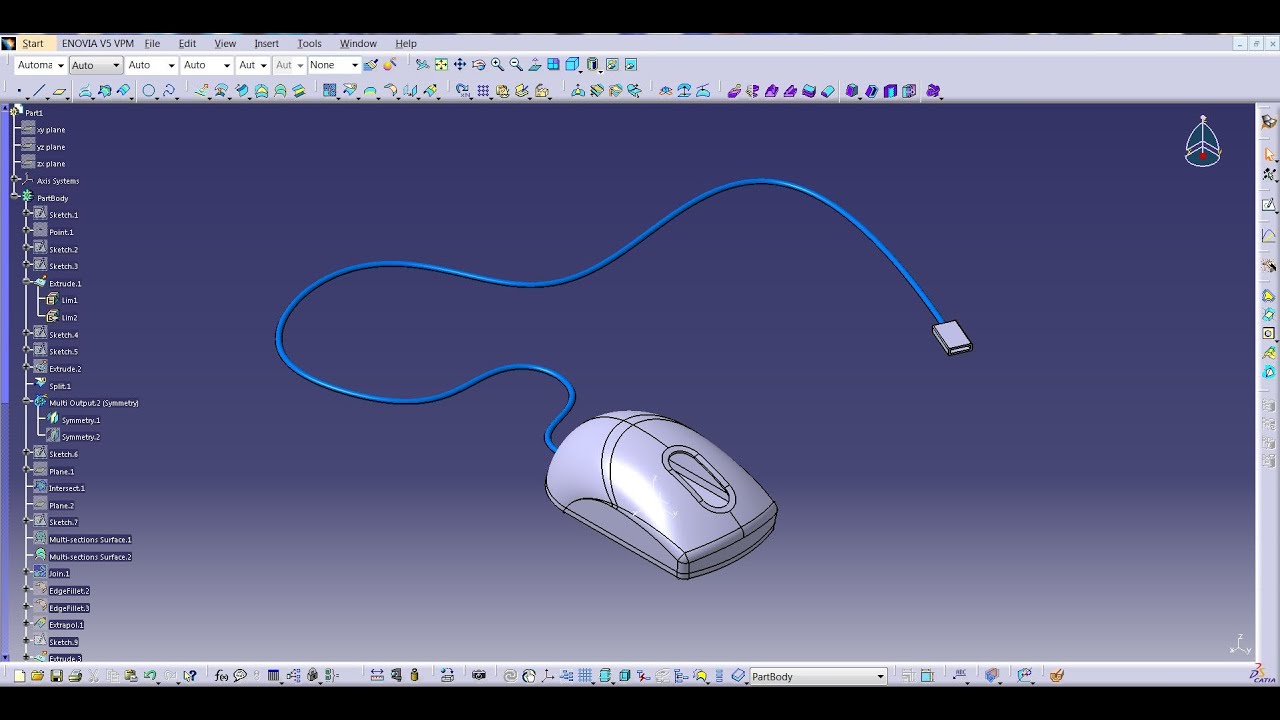This screenshot has width=1280, height=720.
Task: Click the Normal View icon
Action: (535, 64)
